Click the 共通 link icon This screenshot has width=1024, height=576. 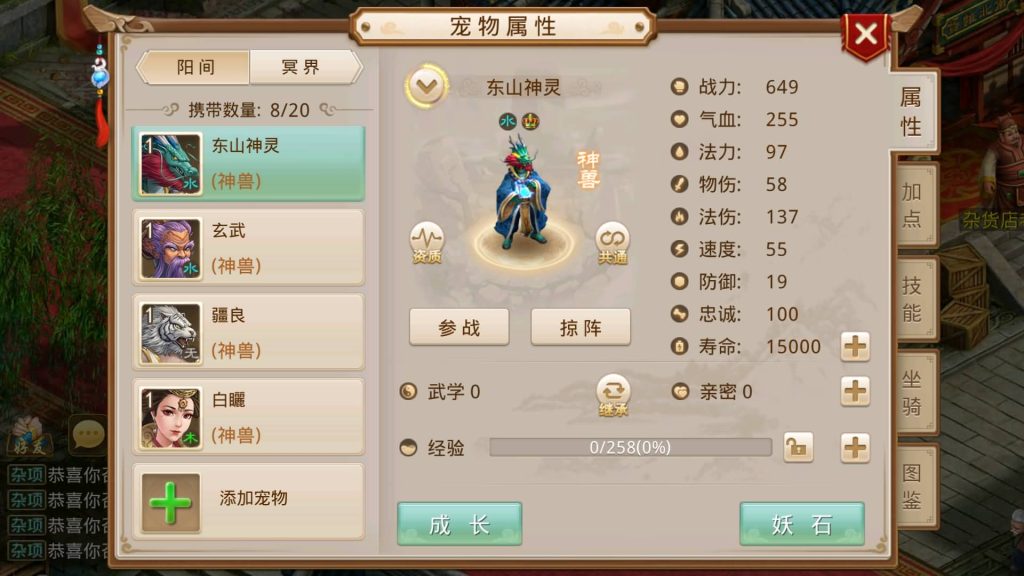[613, 243]
